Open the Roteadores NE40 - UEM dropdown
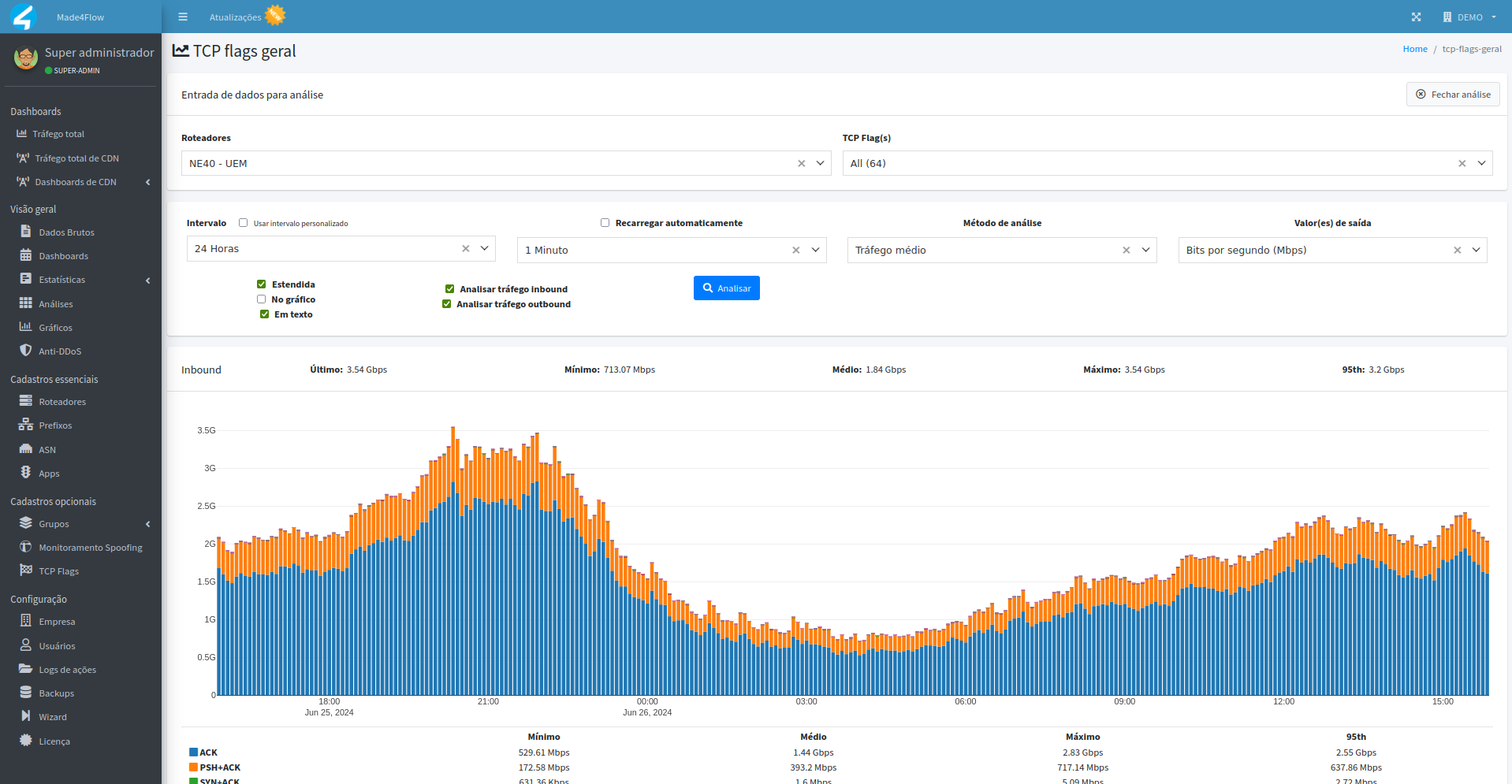 506,163
